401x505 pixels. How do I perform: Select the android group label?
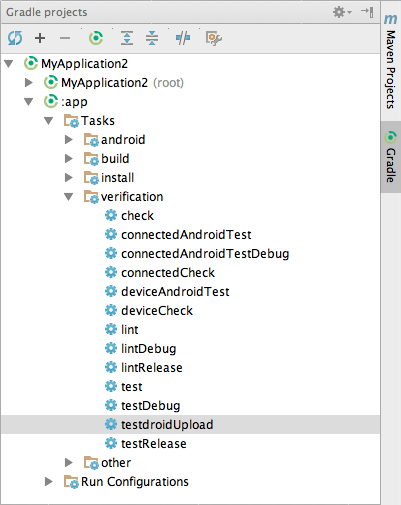[x=123, y=140]
